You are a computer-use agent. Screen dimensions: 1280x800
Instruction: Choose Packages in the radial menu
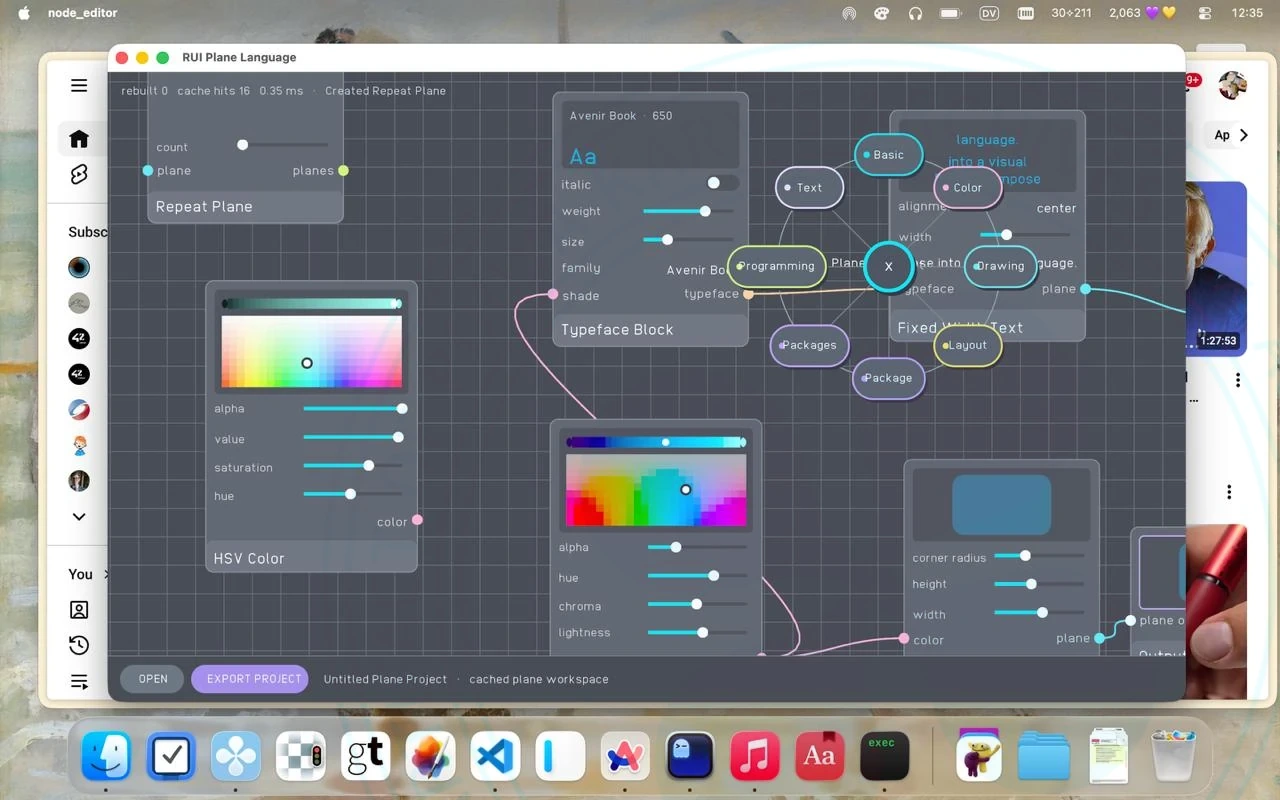point(809,345)
